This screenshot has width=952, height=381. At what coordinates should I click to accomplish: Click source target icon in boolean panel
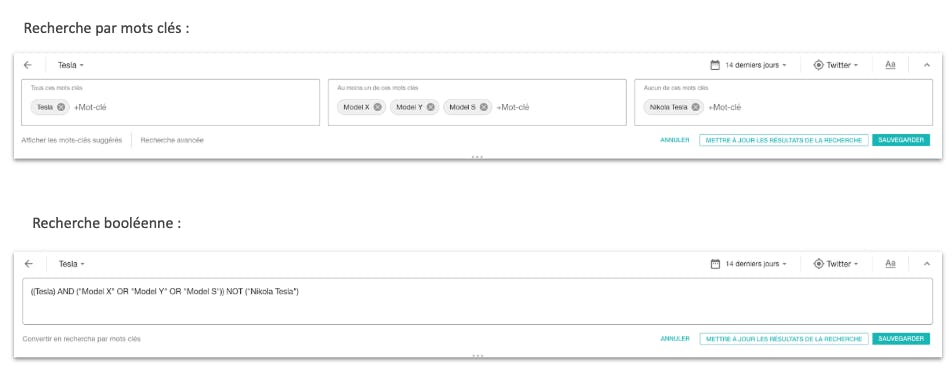818,264
